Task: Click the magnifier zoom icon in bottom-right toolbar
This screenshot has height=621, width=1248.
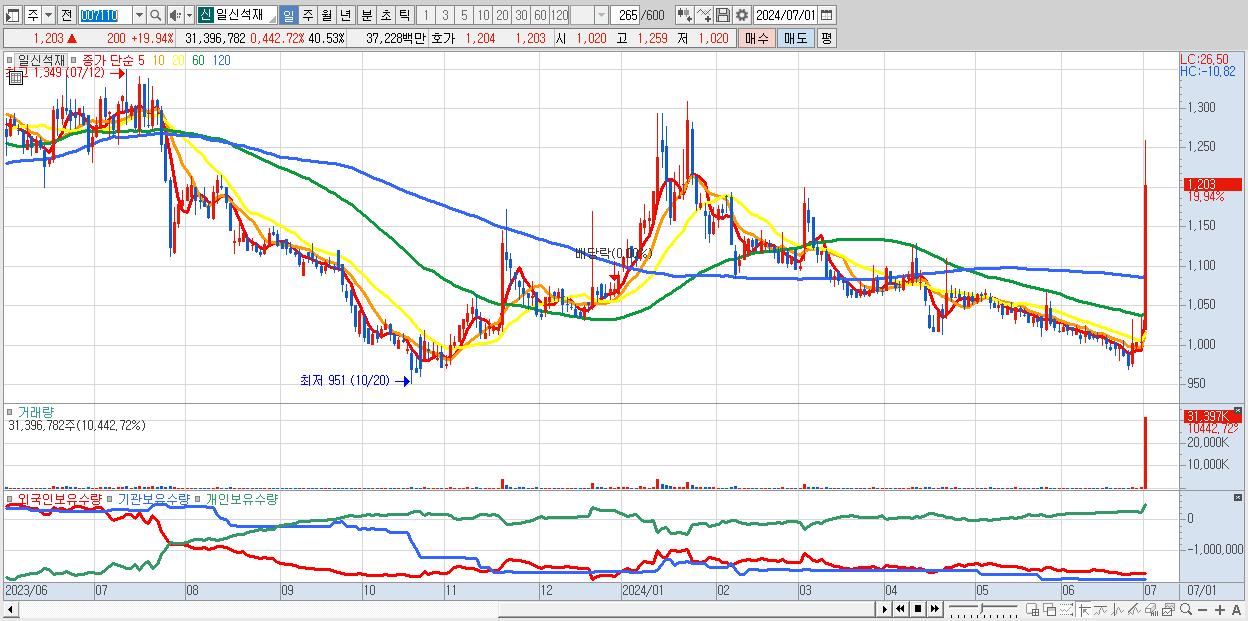Action: point(1186,609)
